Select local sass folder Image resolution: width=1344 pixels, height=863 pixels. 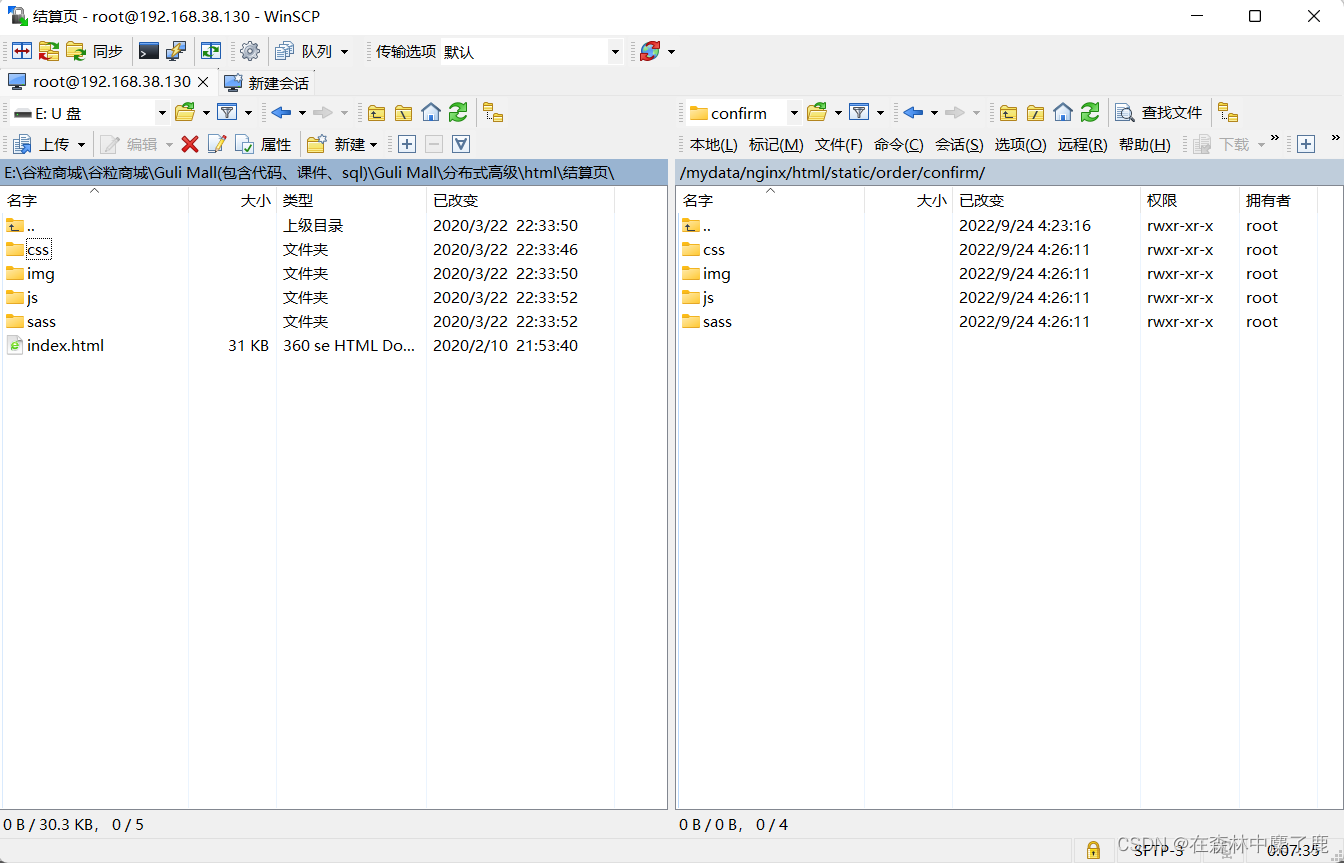pos(41,322)
